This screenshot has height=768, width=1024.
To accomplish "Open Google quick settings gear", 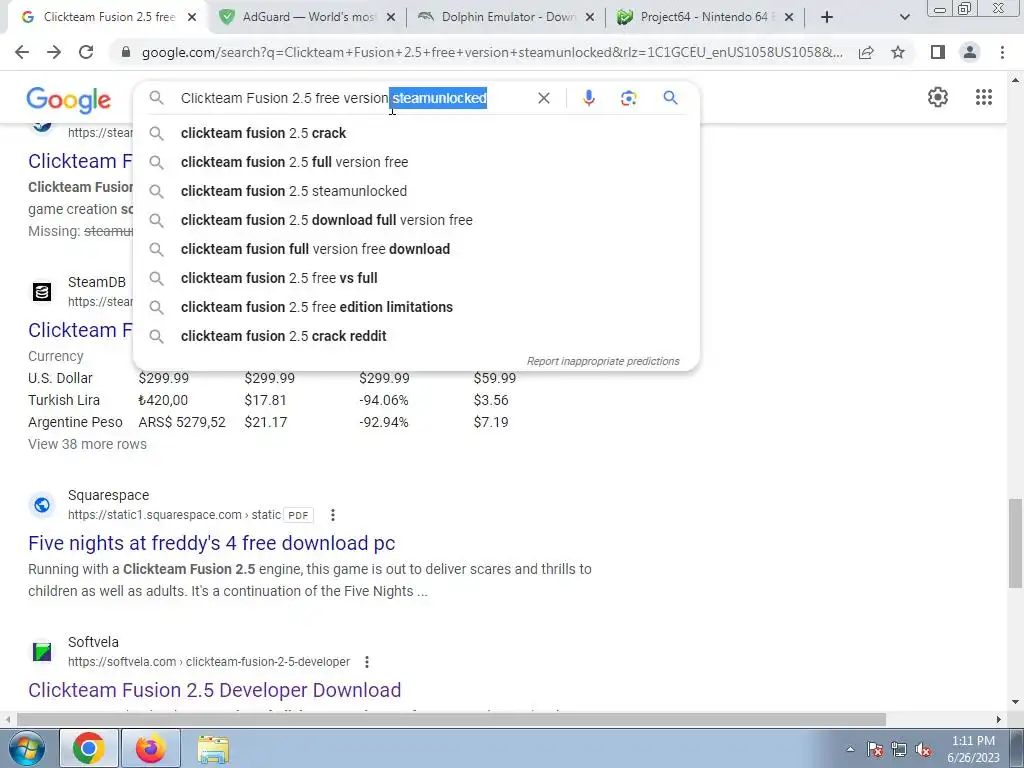I will click(938, 97).
